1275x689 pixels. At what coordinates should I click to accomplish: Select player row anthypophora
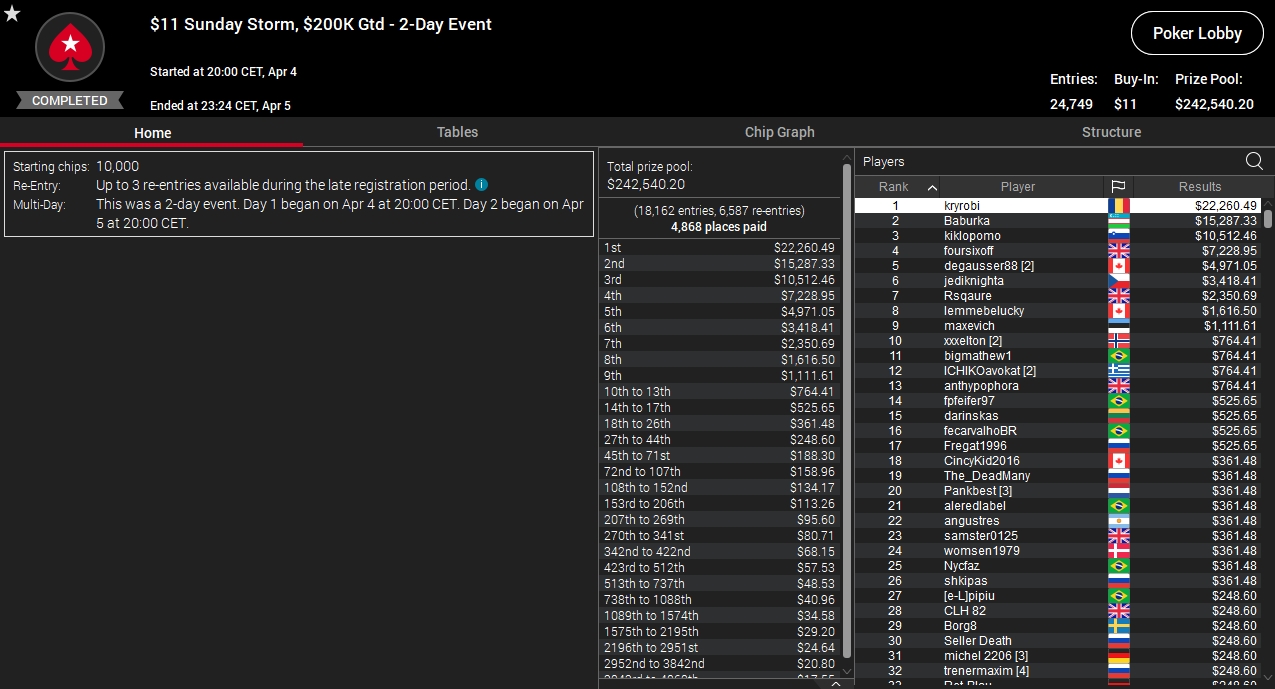[x=1058, y=386]
